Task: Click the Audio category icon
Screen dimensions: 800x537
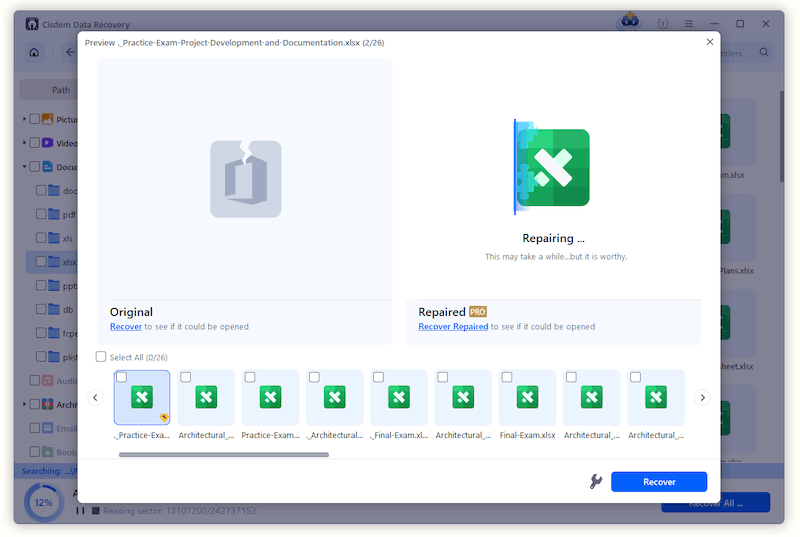Action: click(47, 380)
